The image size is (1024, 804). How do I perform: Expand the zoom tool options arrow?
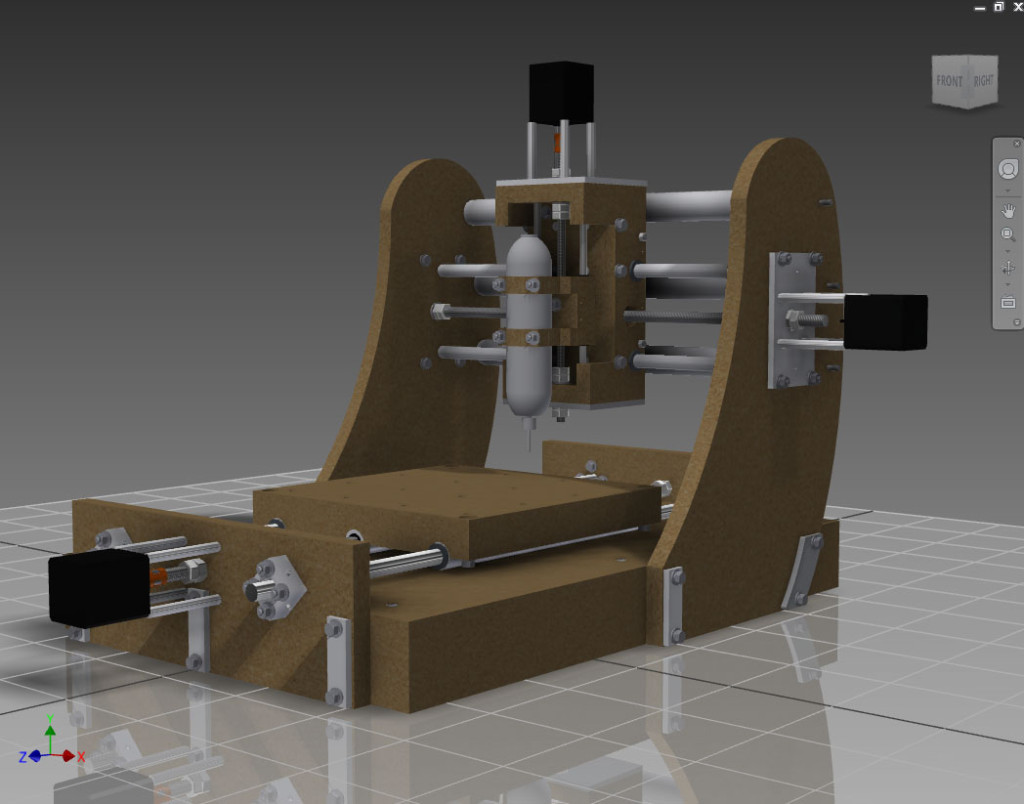pos(1008,251)
